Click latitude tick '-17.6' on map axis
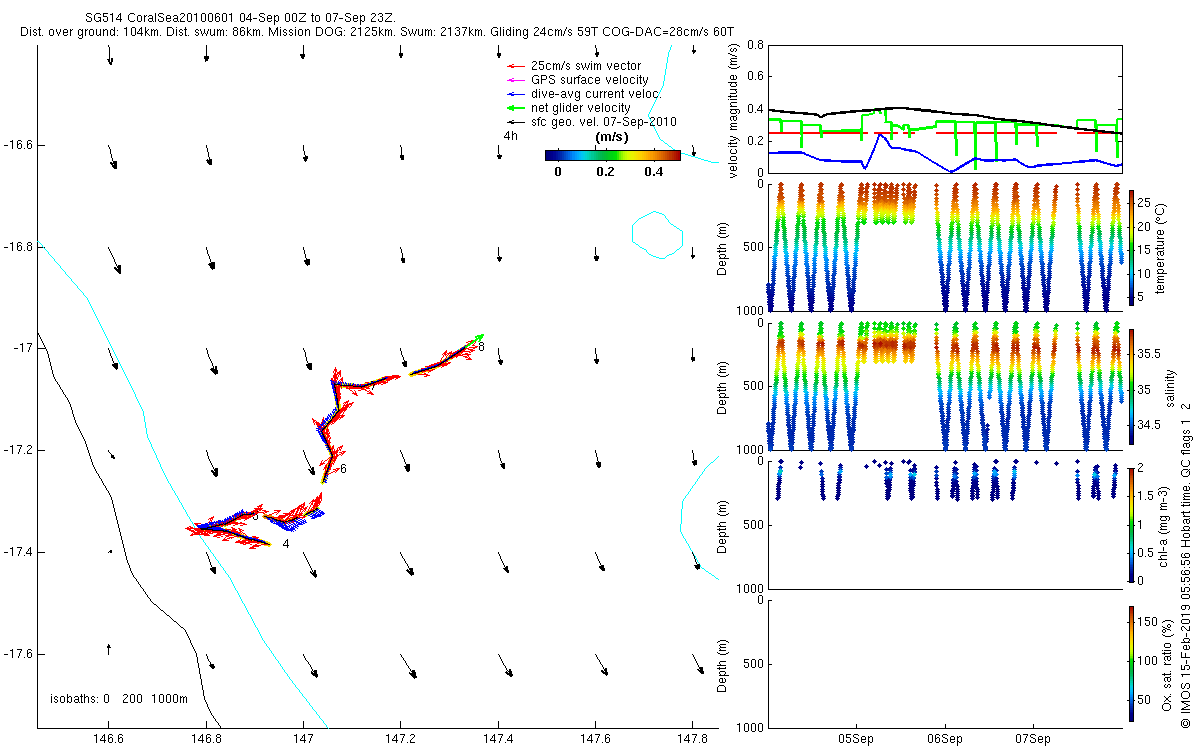 tap(18, 654)
